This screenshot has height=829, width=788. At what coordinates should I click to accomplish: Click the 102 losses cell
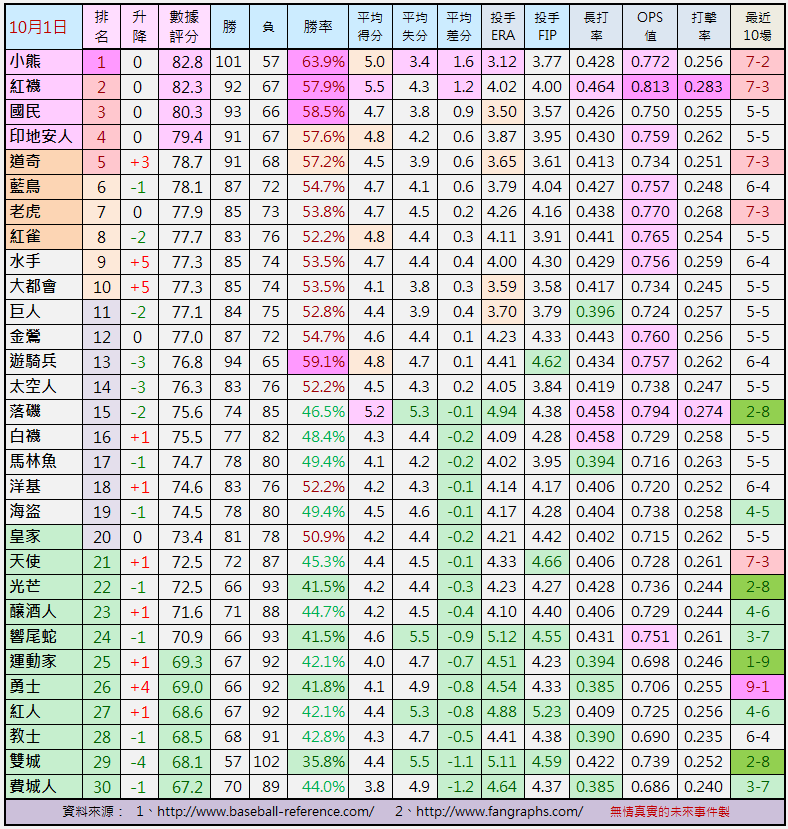(268, 762)
